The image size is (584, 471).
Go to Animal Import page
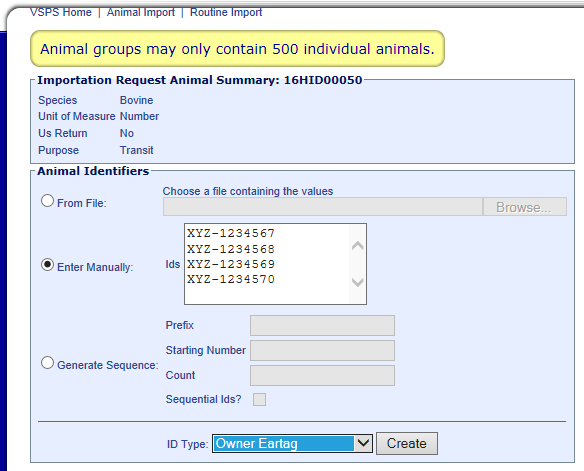141,12
